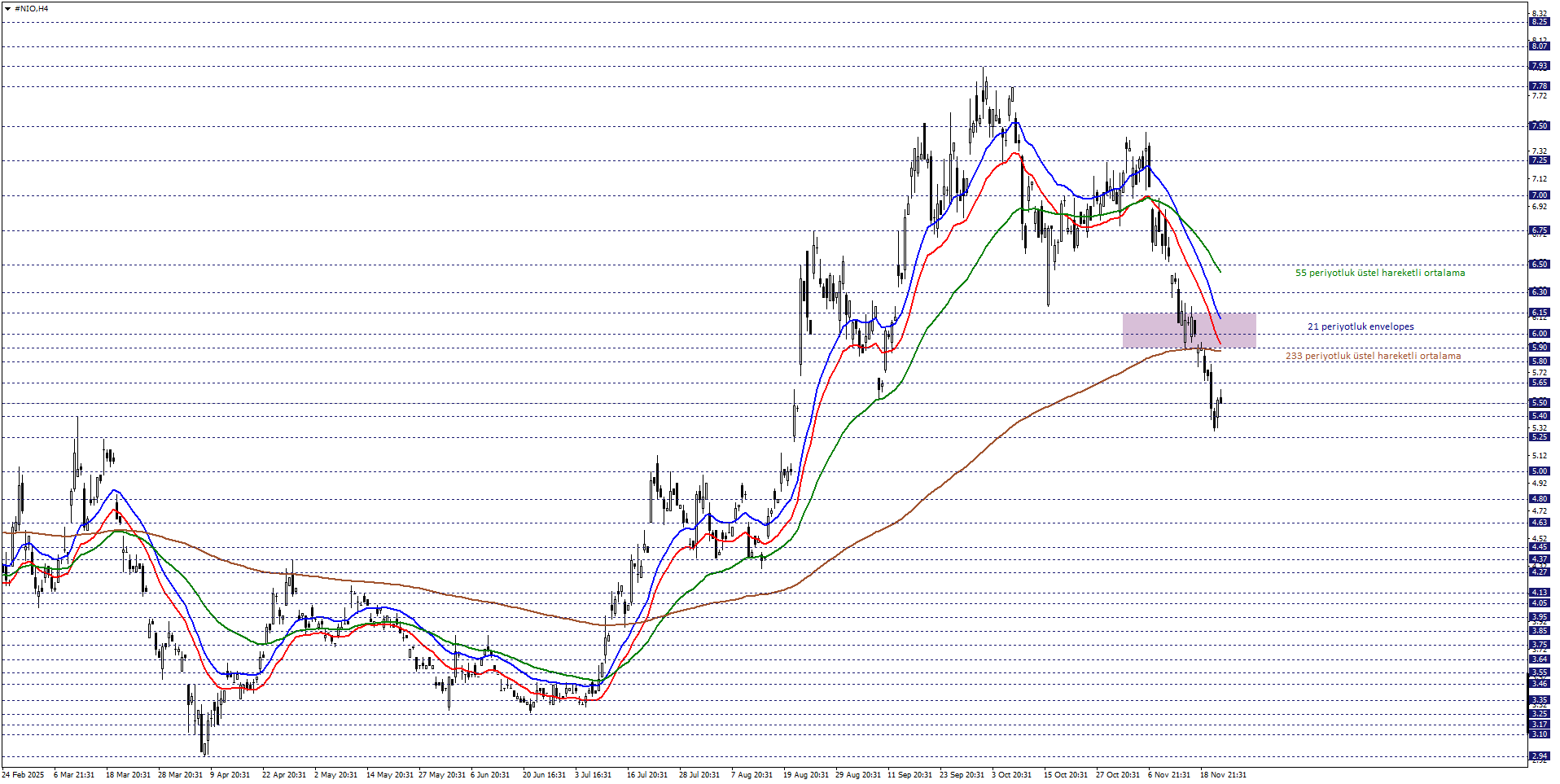The width and height of the screenshot is (1560, 784).
Task: Select the 7.50 price level tag
Action: [x=1539, y=126]
